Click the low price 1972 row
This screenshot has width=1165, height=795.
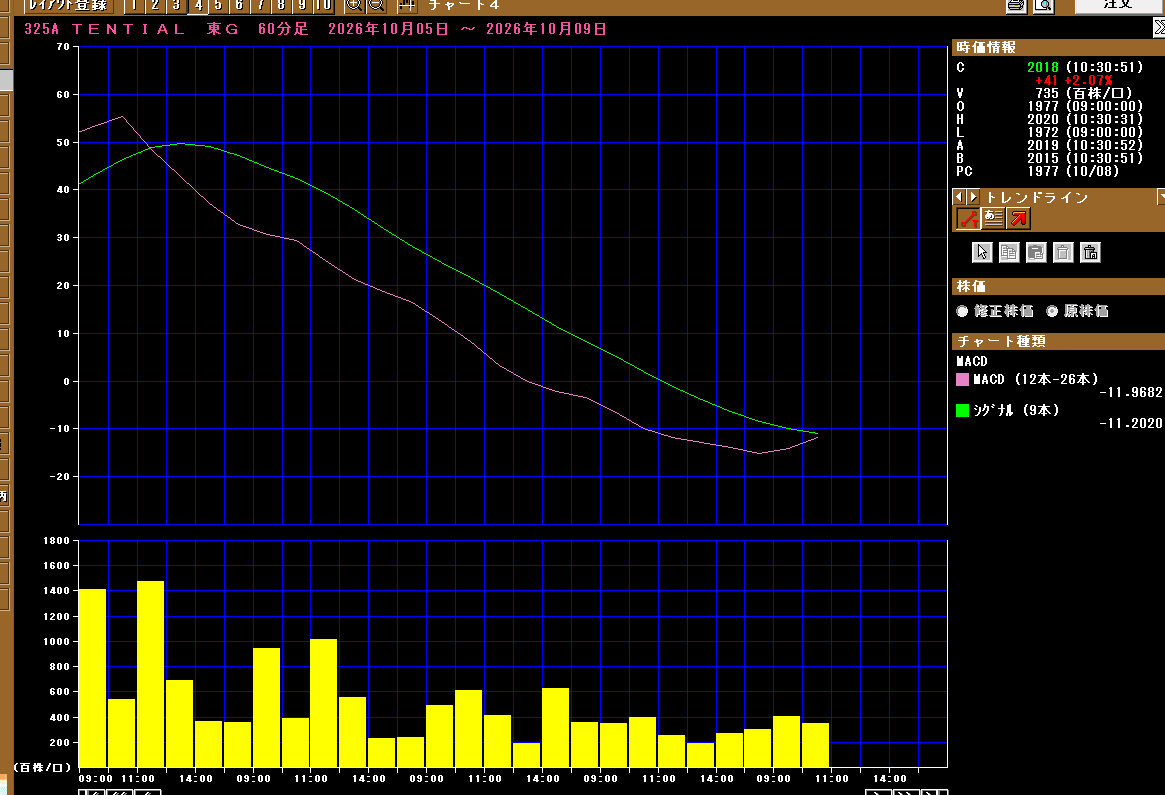coord(1049,132)
